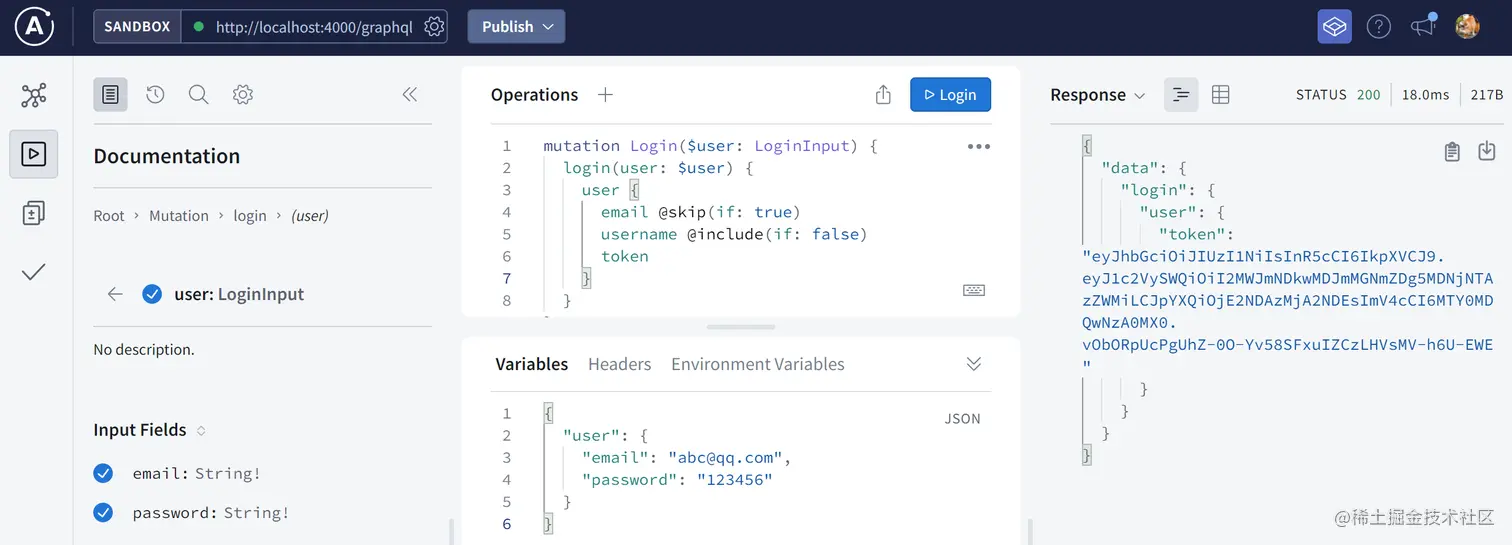Uncheck the email: String! field

103,473
